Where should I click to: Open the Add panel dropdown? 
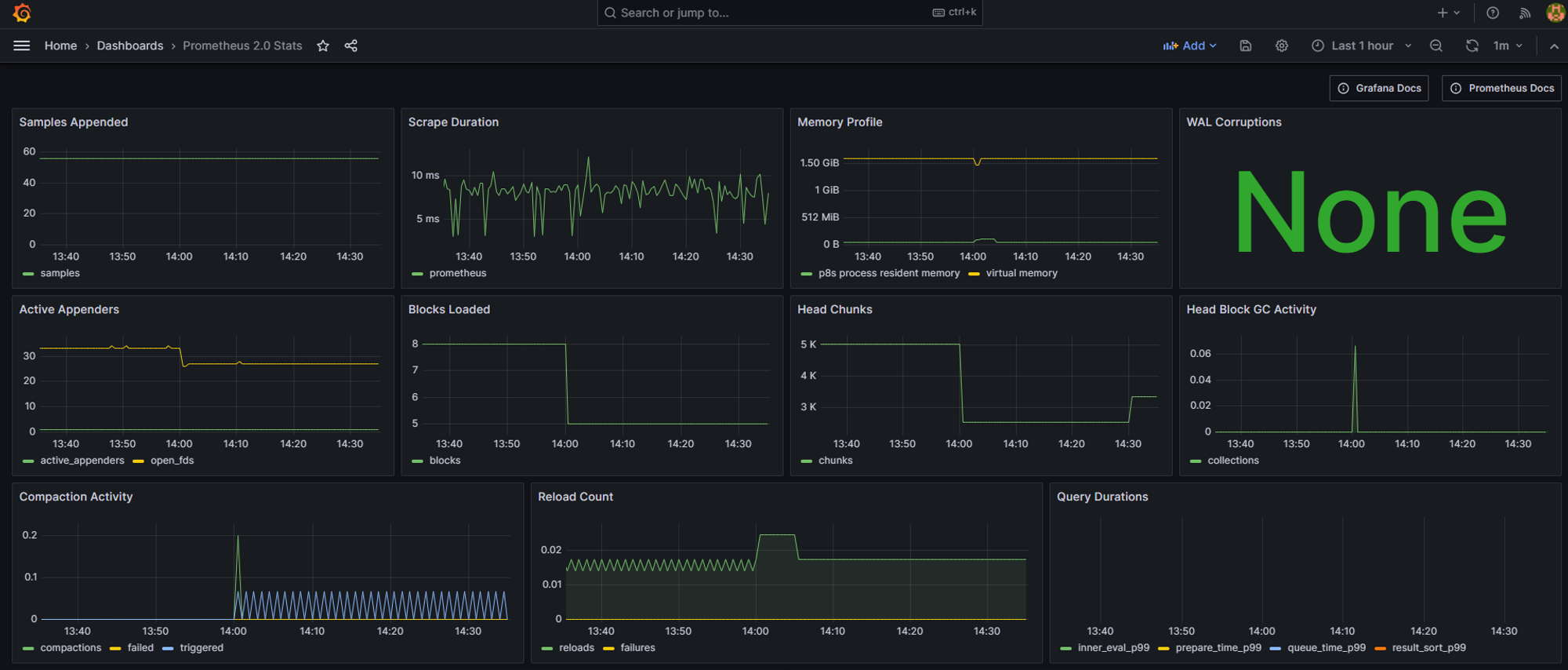1190,46
